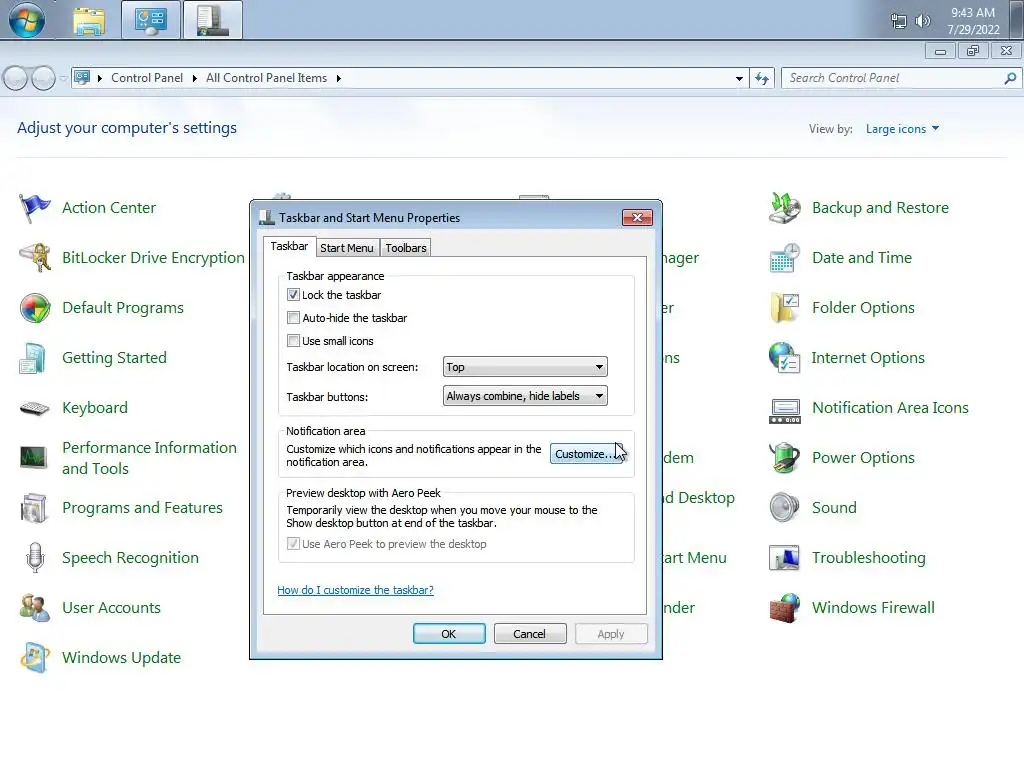Click the Apply button in dialog
Screen dimensions: 1024x768
point(611,633)
